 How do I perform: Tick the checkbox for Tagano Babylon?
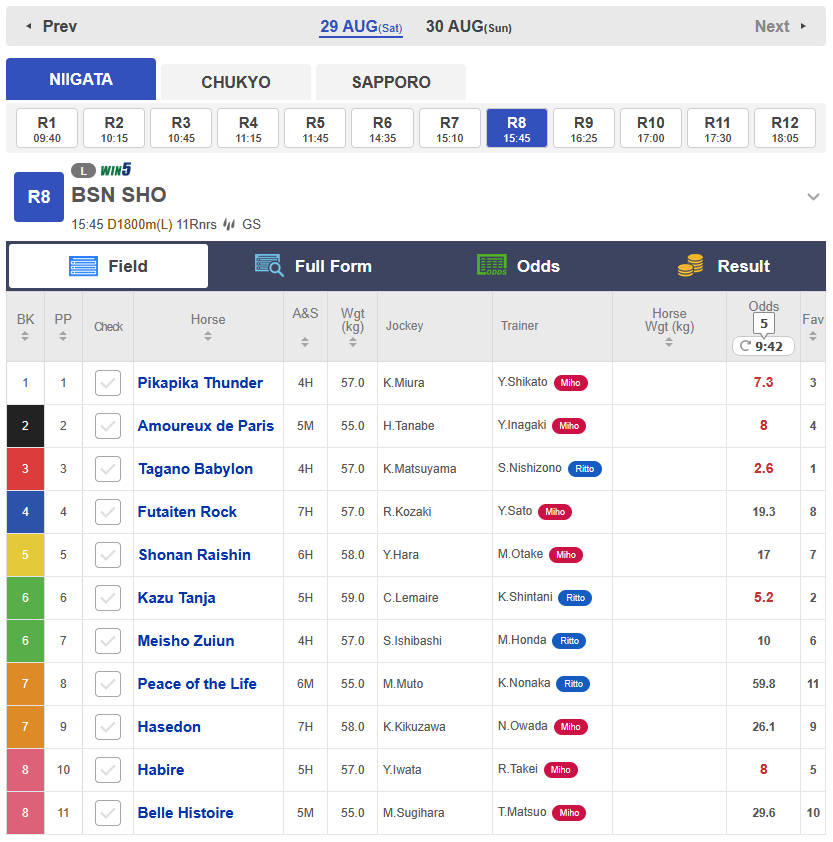(x=108, y=469)
